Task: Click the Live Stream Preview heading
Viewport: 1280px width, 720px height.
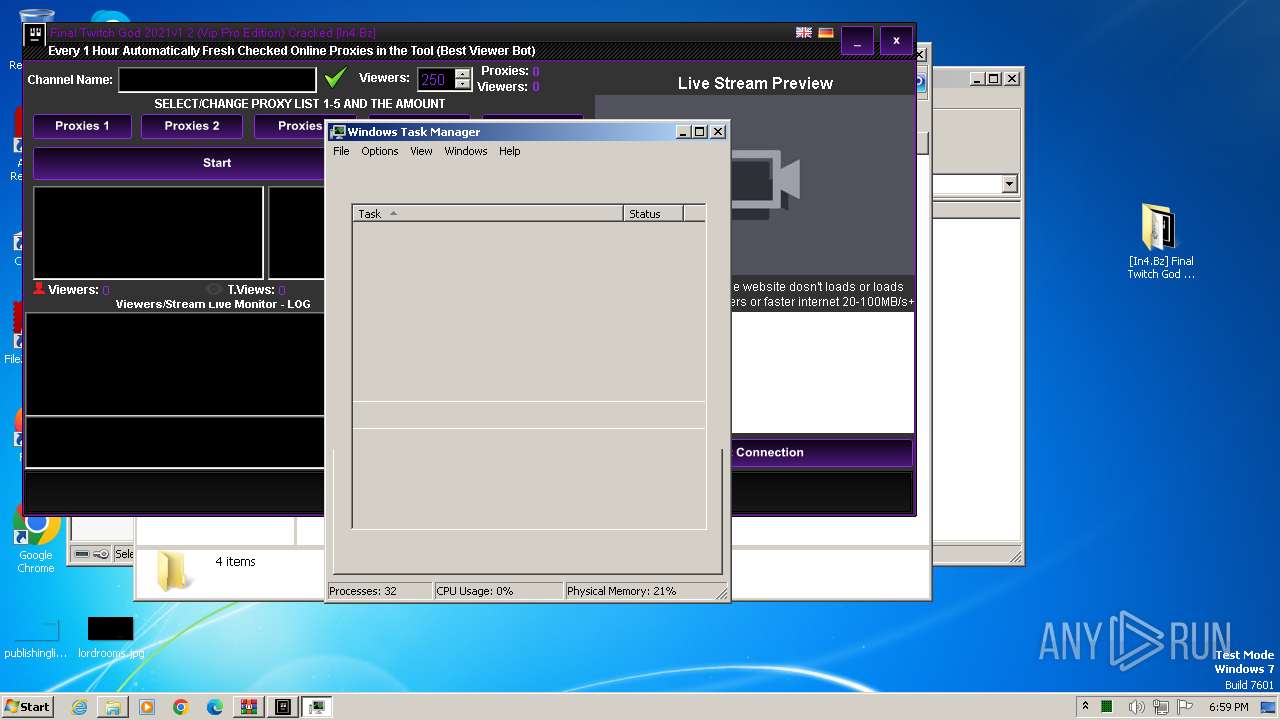Action: (755, 83)
